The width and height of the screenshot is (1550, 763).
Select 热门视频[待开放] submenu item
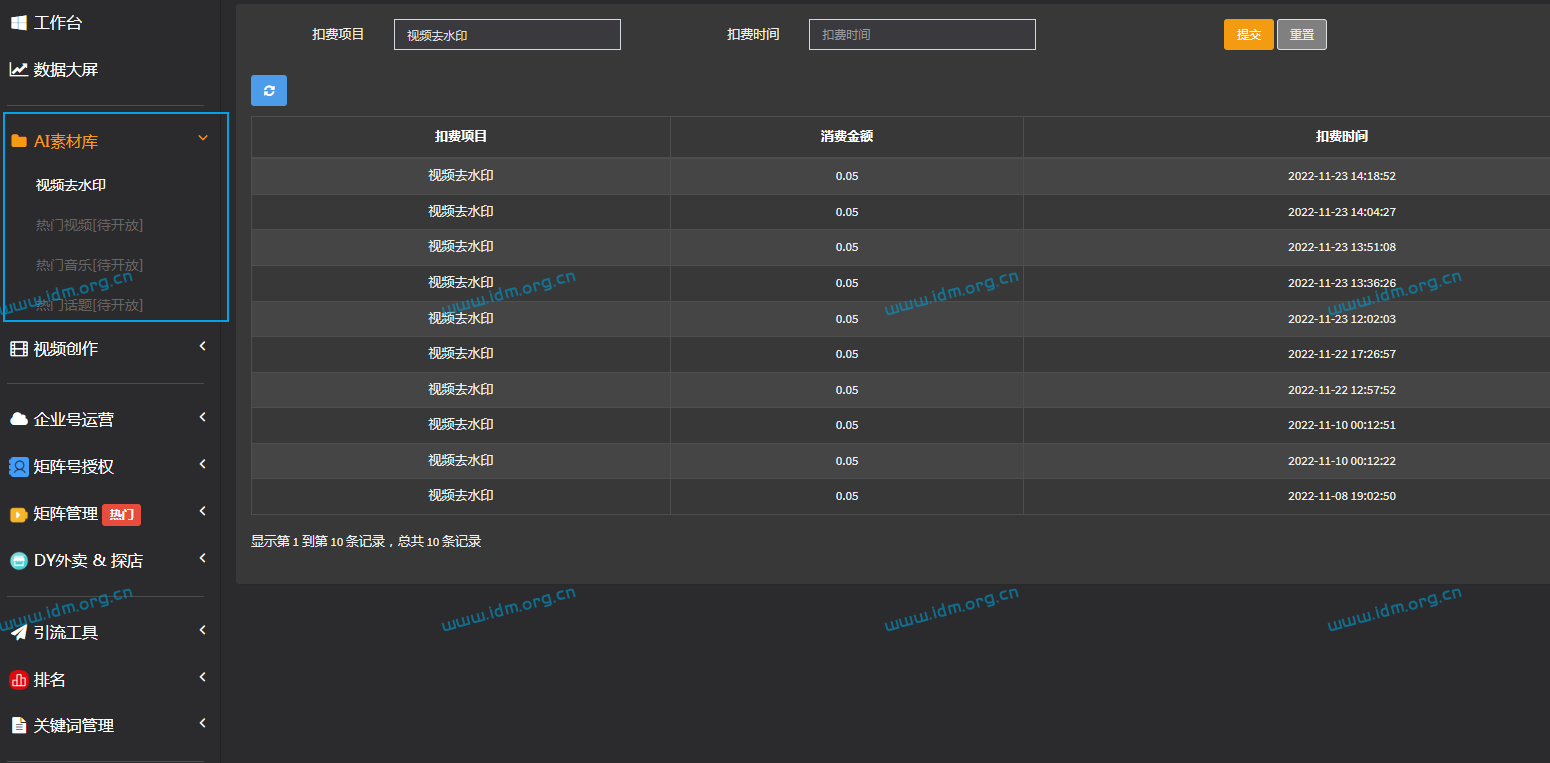(89, 225)
